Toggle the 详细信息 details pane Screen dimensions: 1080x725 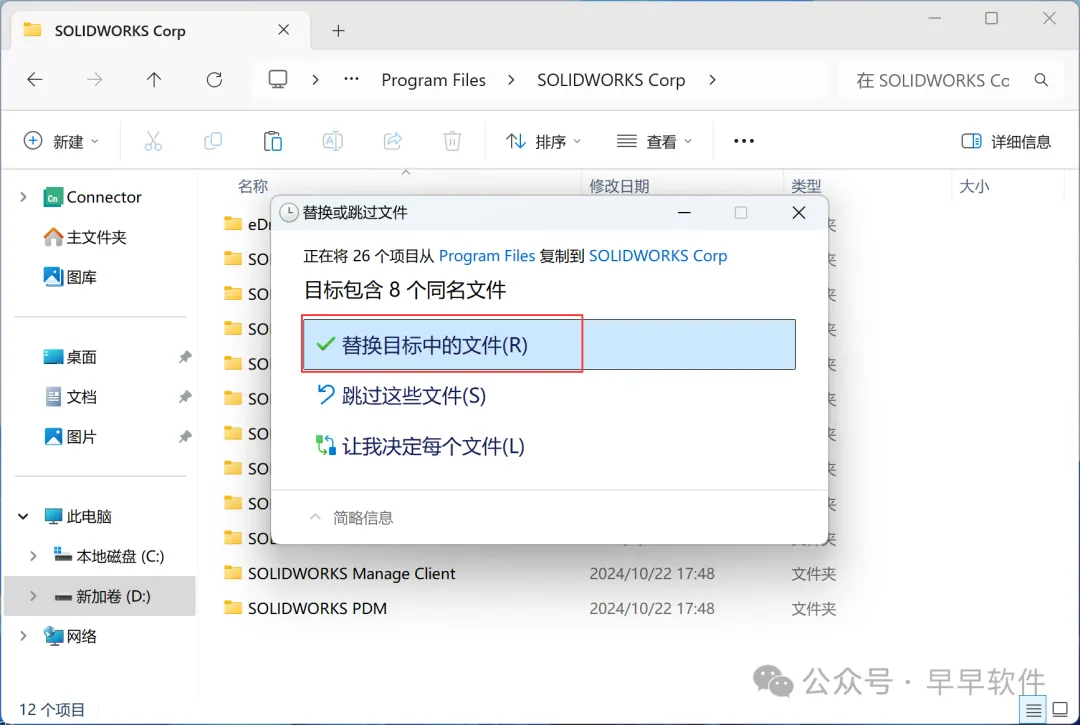1006,141
